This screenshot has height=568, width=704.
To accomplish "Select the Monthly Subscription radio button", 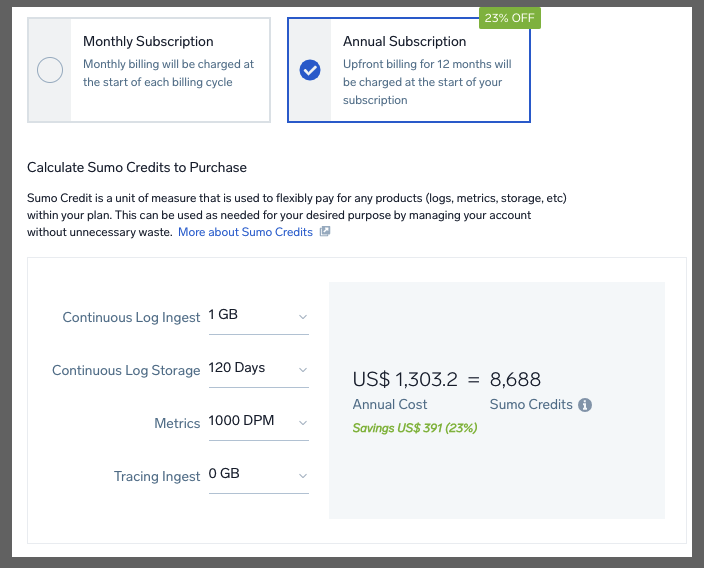I will pyautogui.click(x=50, y=70).
